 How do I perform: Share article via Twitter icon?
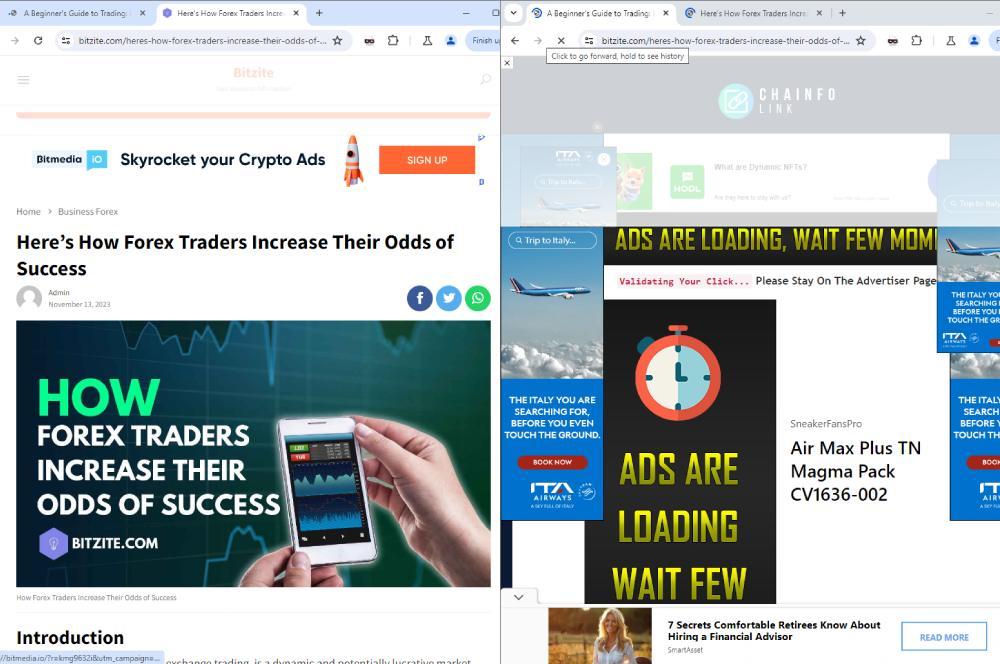[x=449, y=298]
